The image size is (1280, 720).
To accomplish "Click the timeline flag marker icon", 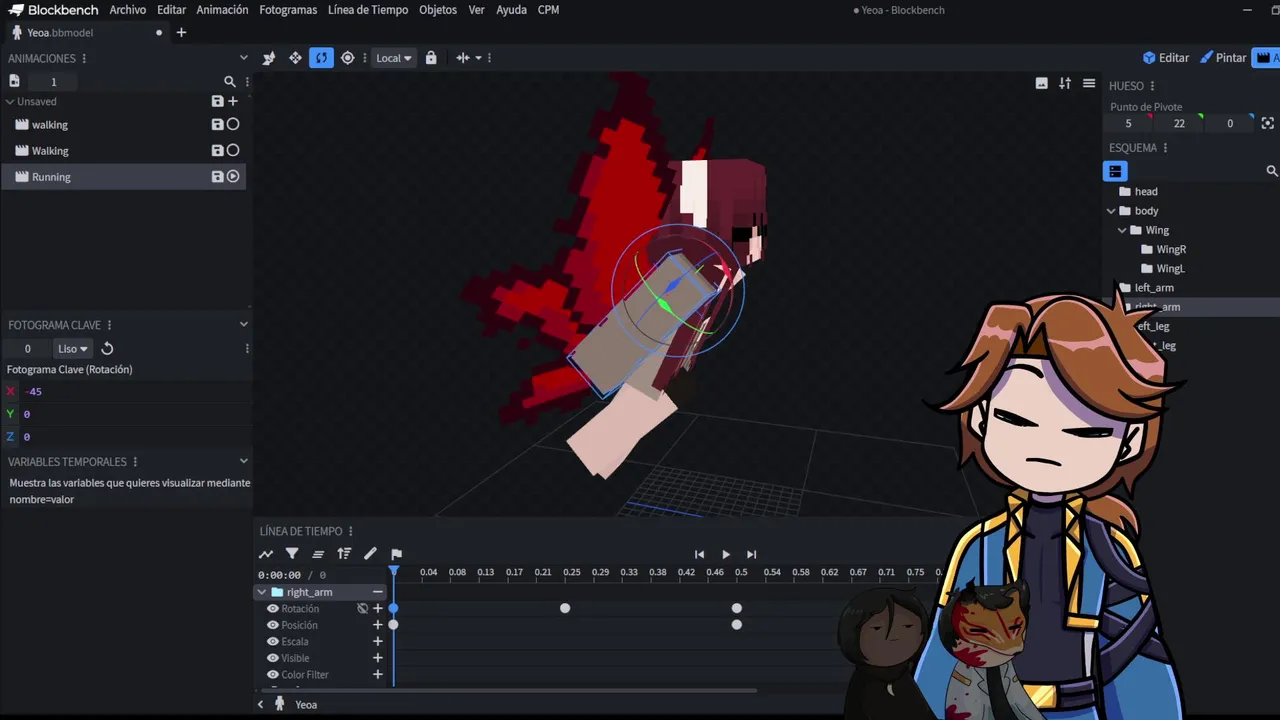I will pyautogui.click(x=396, y=554).
